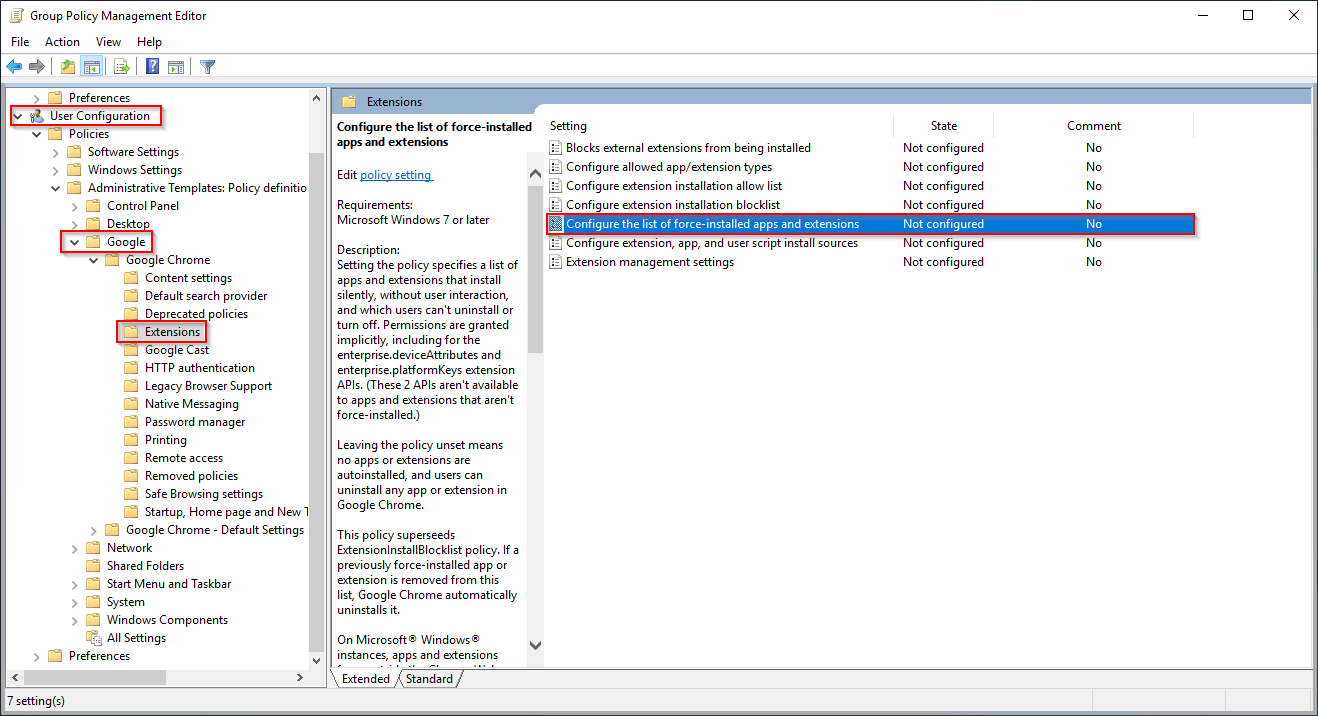Expand the Network tree node
Screen dimensions: 1318x716
74,547
